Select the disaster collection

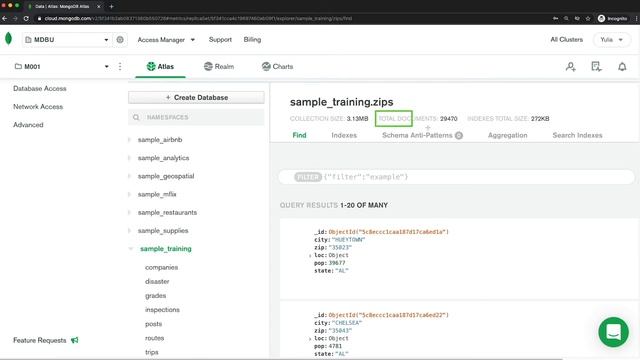(x=157, y=282)
